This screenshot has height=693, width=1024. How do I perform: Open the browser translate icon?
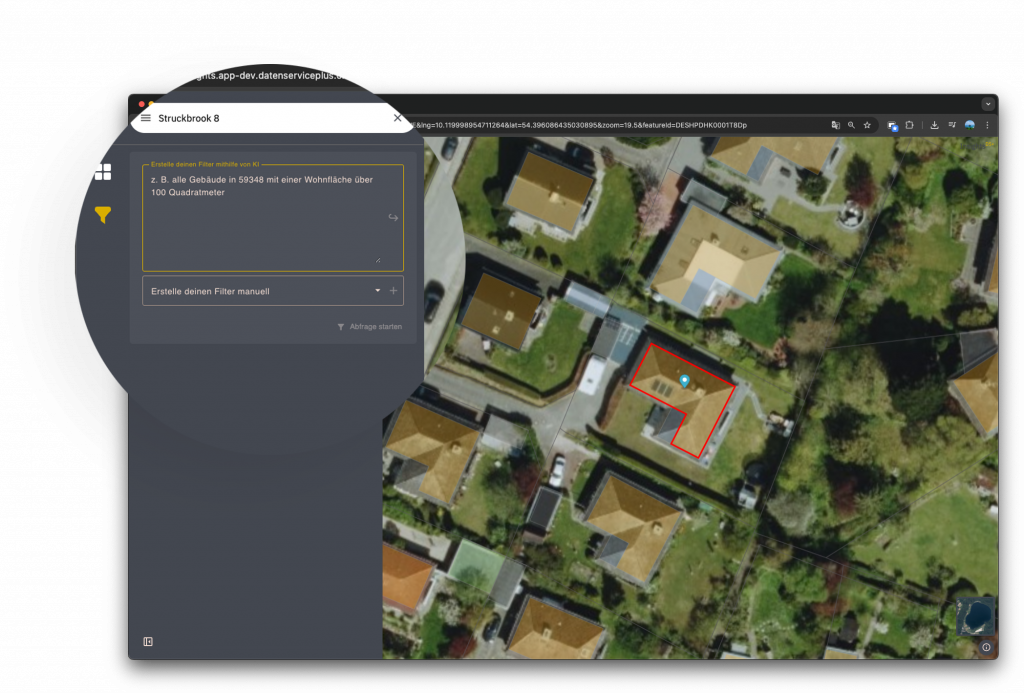(835, 125)
